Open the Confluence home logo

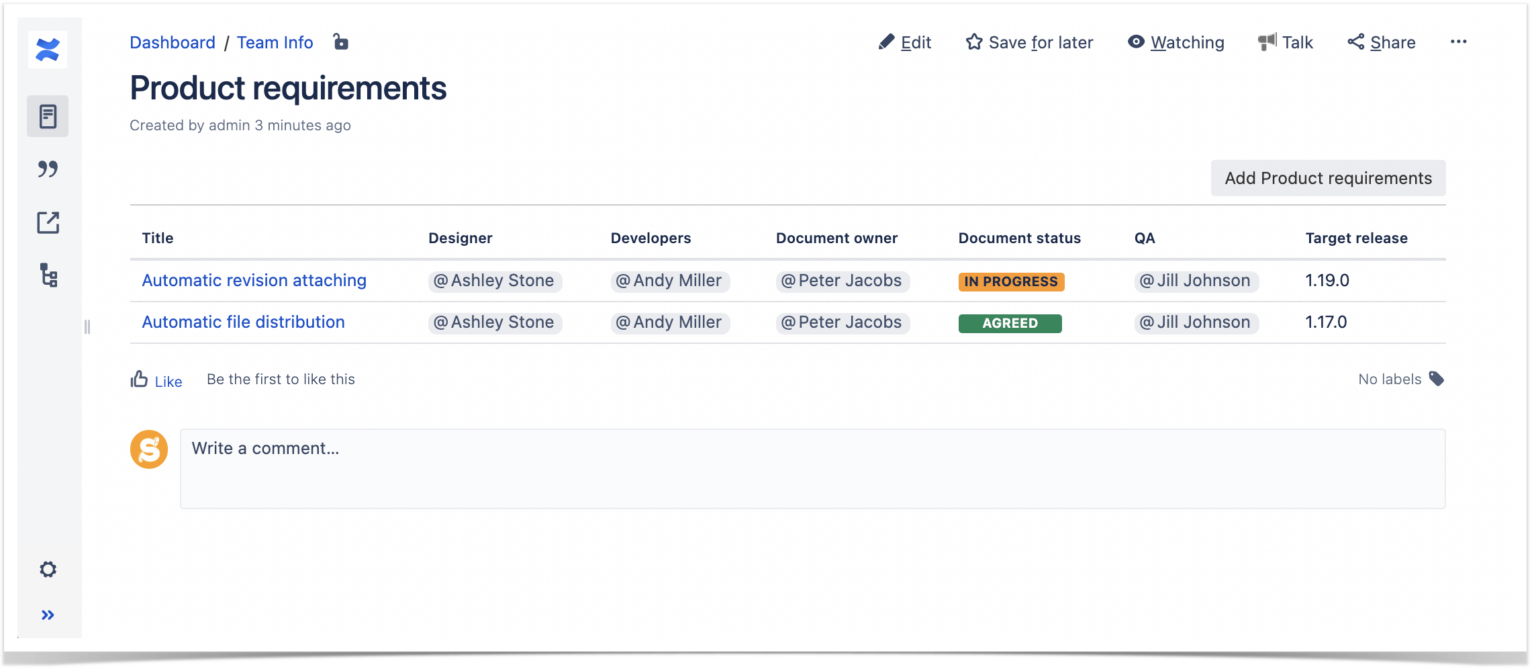(x=48, y=49)
